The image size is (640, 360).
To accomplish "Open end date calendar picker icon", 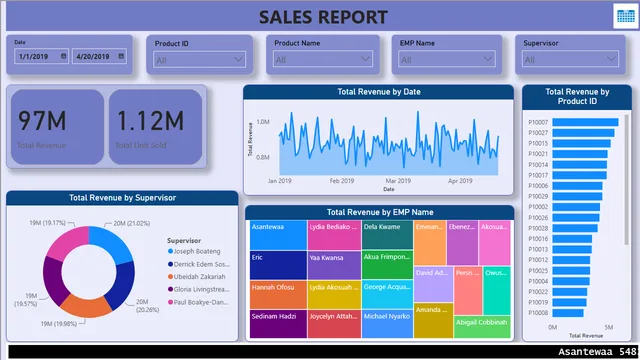I will pyautogui.click(x=121, y=56).
